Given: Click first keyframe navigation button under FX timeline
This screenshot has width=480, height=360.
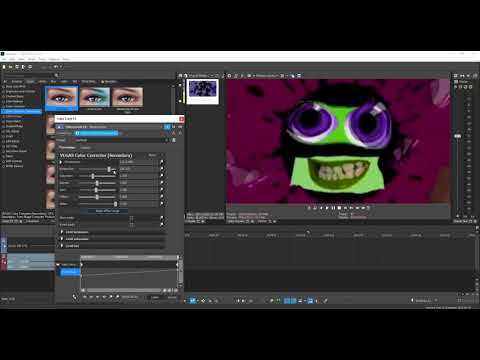Looking at the screenshot, I should click(x=85, y=297).
